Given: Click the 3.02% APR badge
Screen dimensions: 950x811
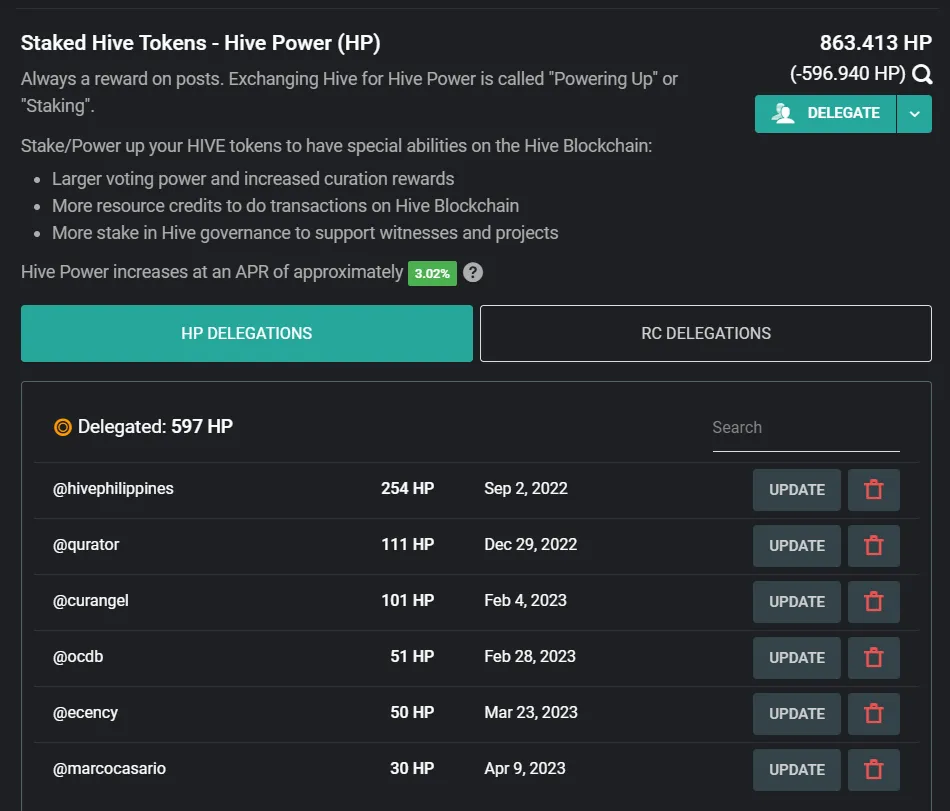Looking at the screenshot, I should coord(432,273).
